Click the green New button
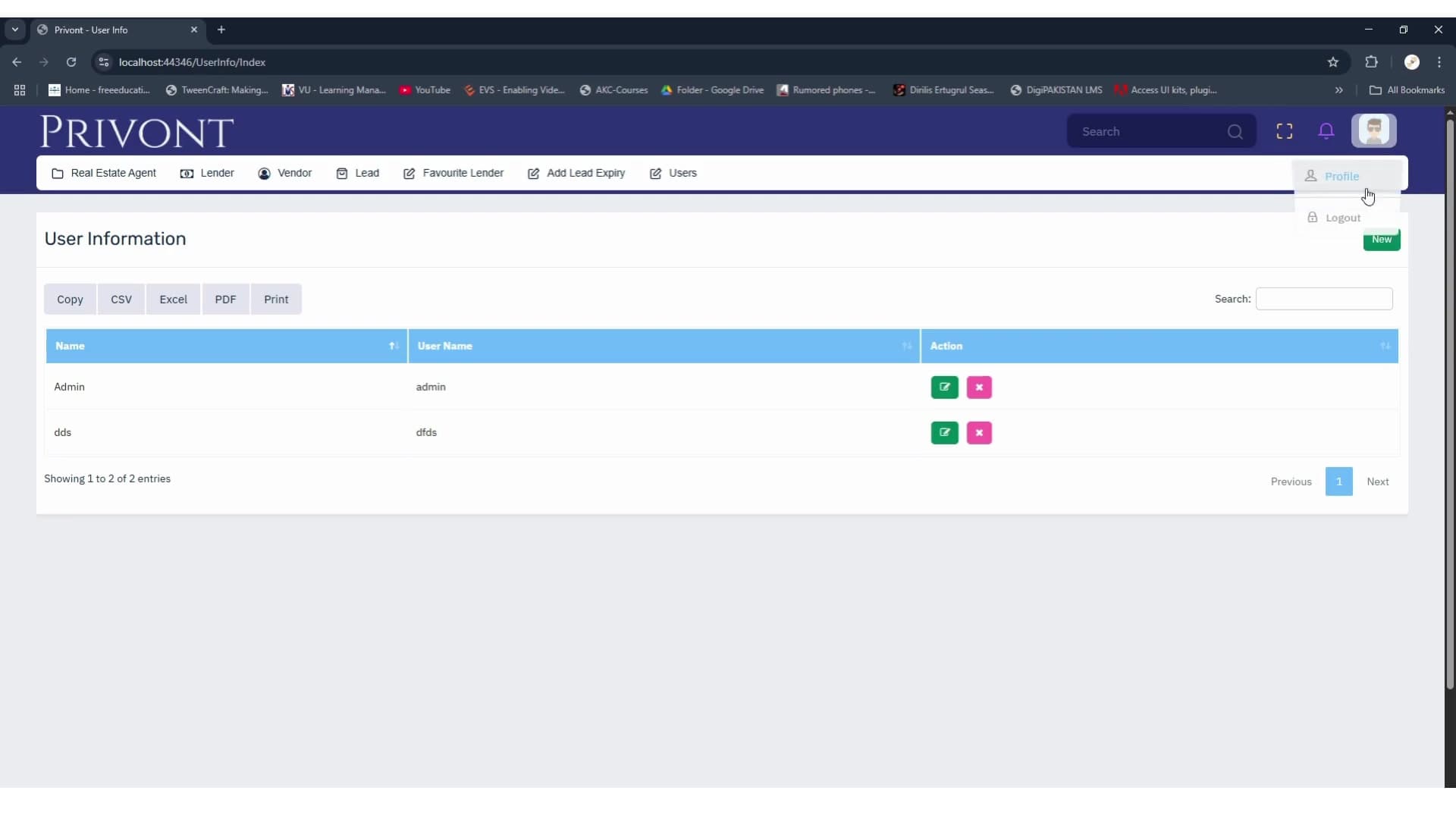 click(x=1381, y=240)
